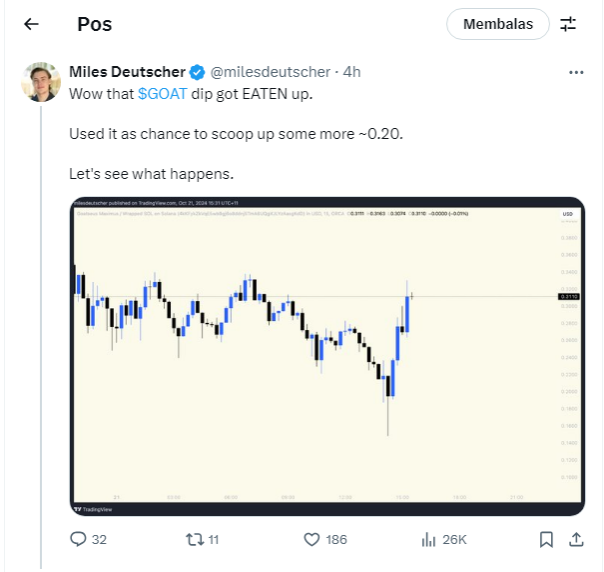Repost the tweet with the retweet icon
The width and height of the screenshot is (604, 572).
click(x=195, y=539)
